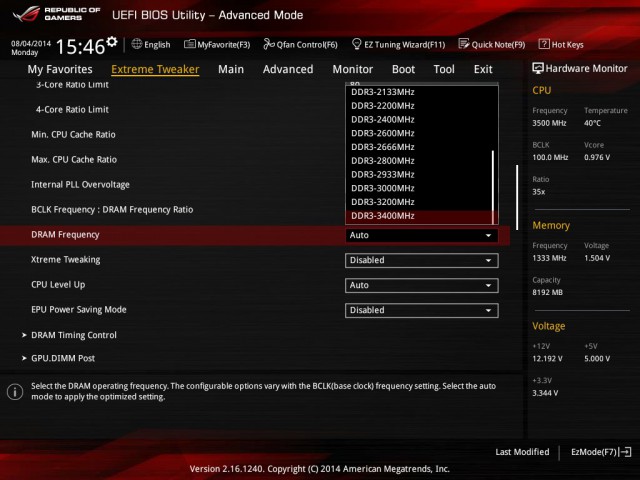
Task: Click the frequency list scrollbar
Action: [493, 187]
